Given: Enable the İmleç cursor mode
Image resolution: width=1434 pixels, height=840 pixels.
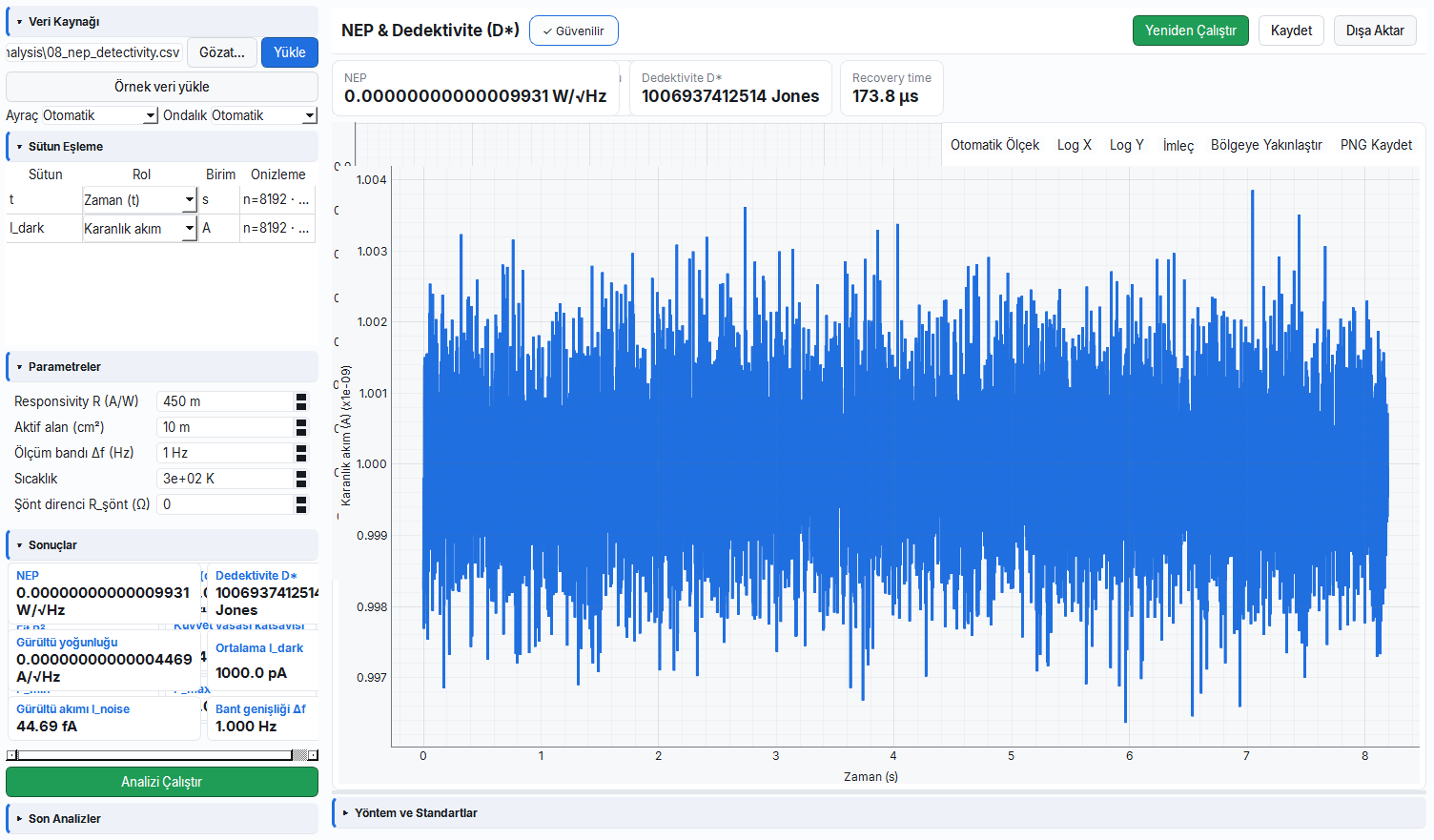Looking at the screenshot, I should [x=1178, y=145].
